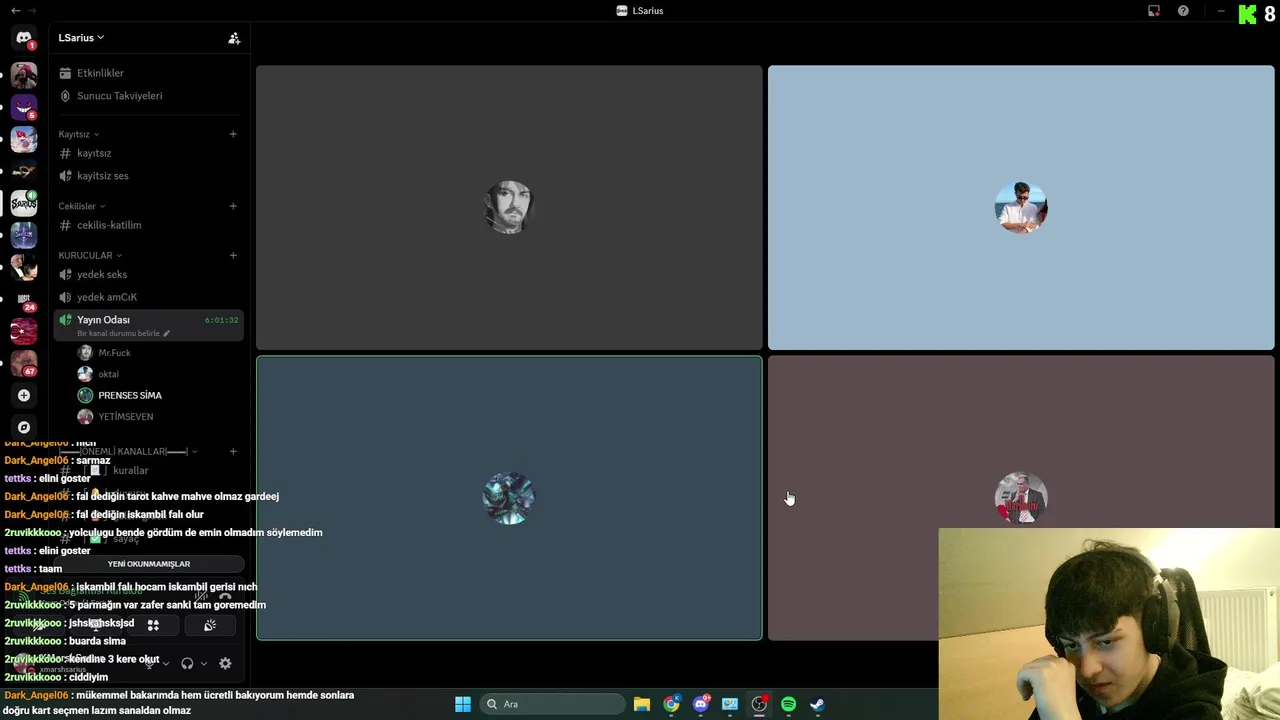Jump to YENİ OKUNMAMIŞLAR unread messages

(x=148, y=564)
